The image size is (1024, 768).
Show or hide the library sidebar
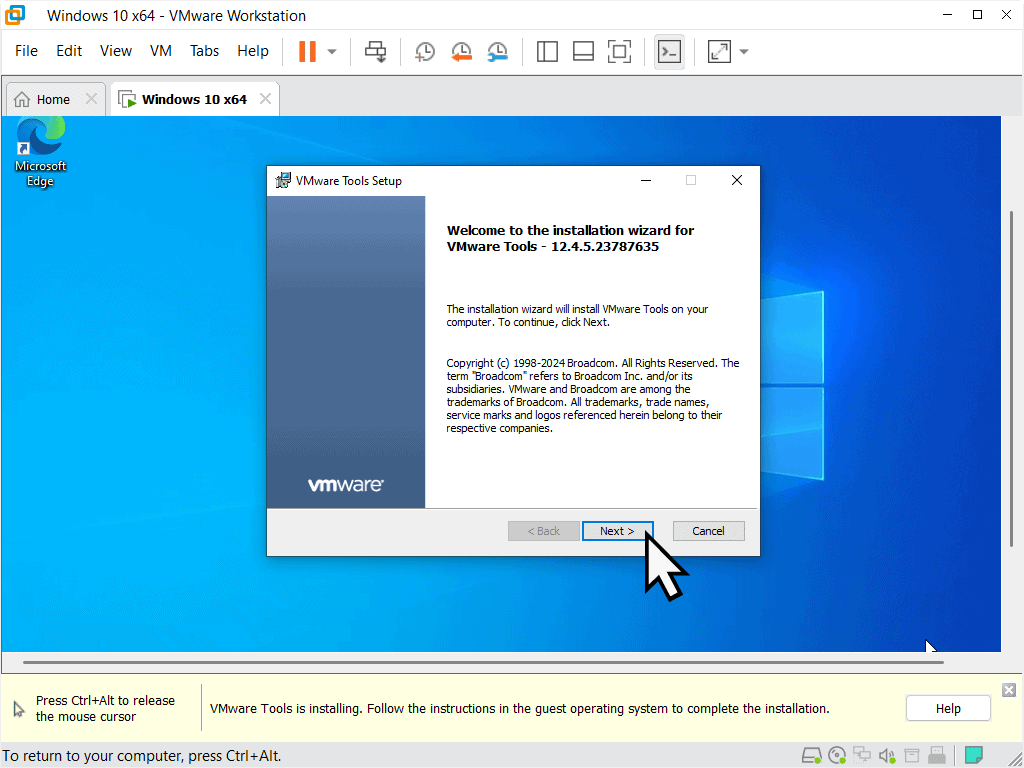[547, 52]
